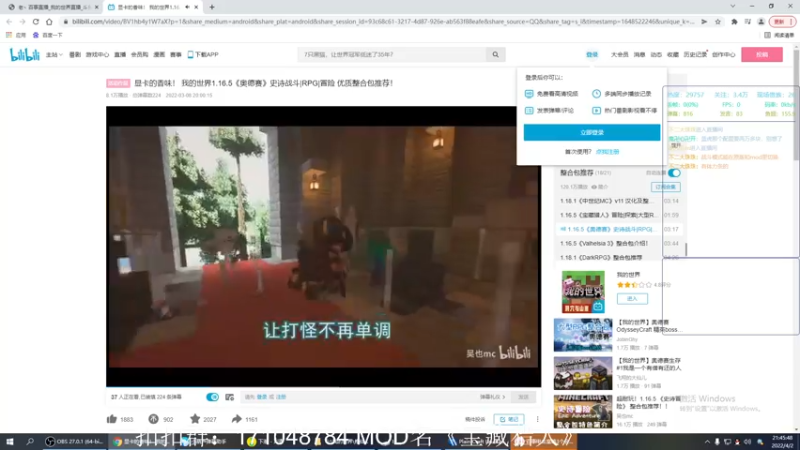800x450 pixels.
Task: Open the 百度一下 bookmark
Action: click(47, 35)
